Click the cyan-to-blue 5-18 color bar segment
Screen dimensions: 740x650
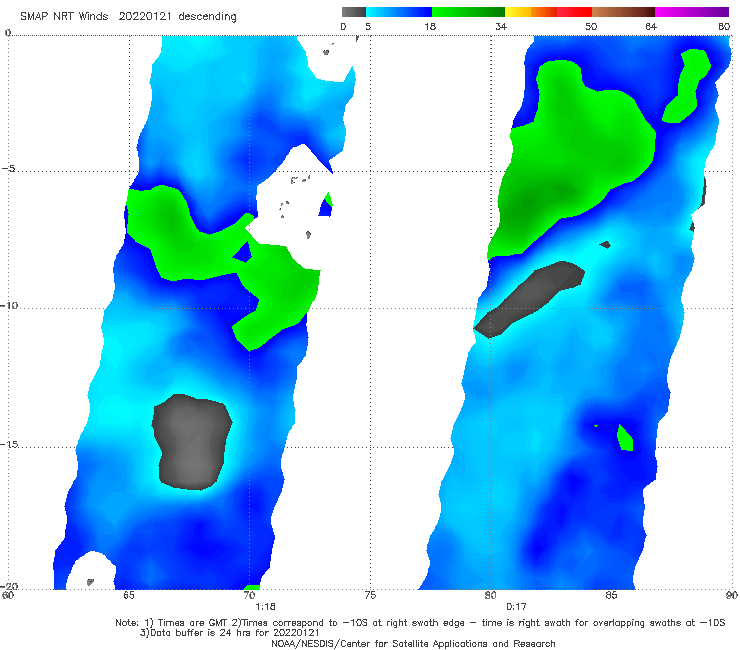point(399,12)
